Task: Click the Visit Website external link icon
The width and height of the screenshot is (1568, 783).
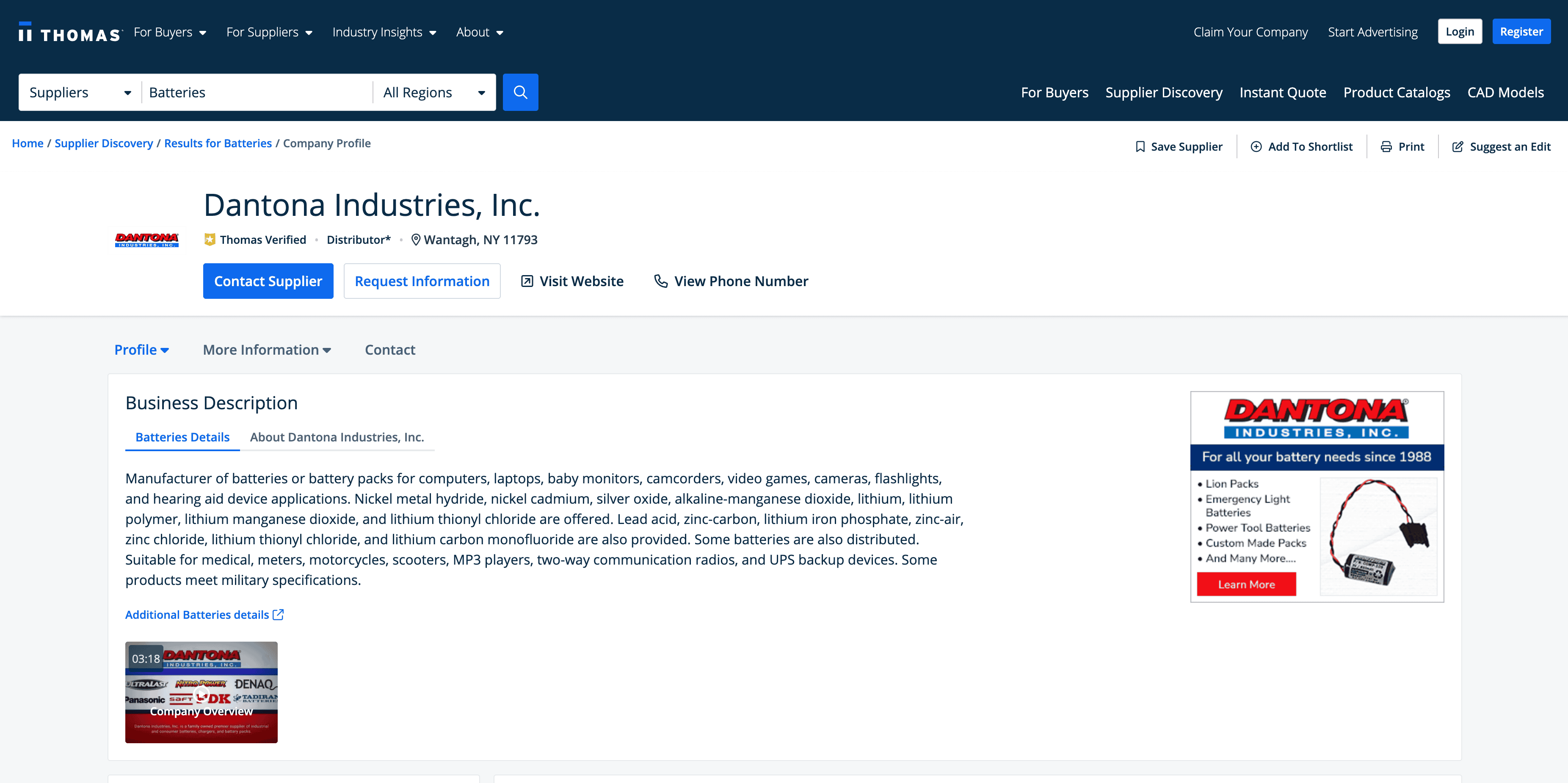Action: click(527, 281)
